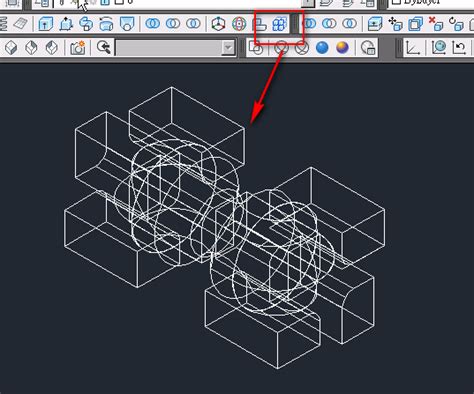Switch to the SE Isometric view
The width and height of the screenshot is (474, 394).
[x=11, y=48]
